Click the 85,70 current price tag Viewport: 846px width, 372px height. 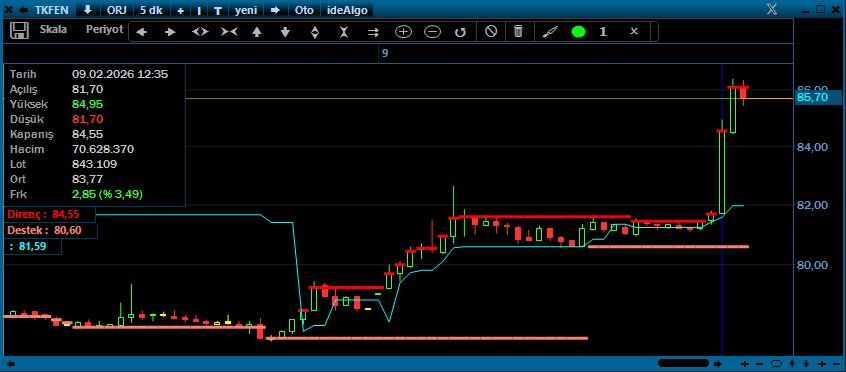click(x=817, y=98)
